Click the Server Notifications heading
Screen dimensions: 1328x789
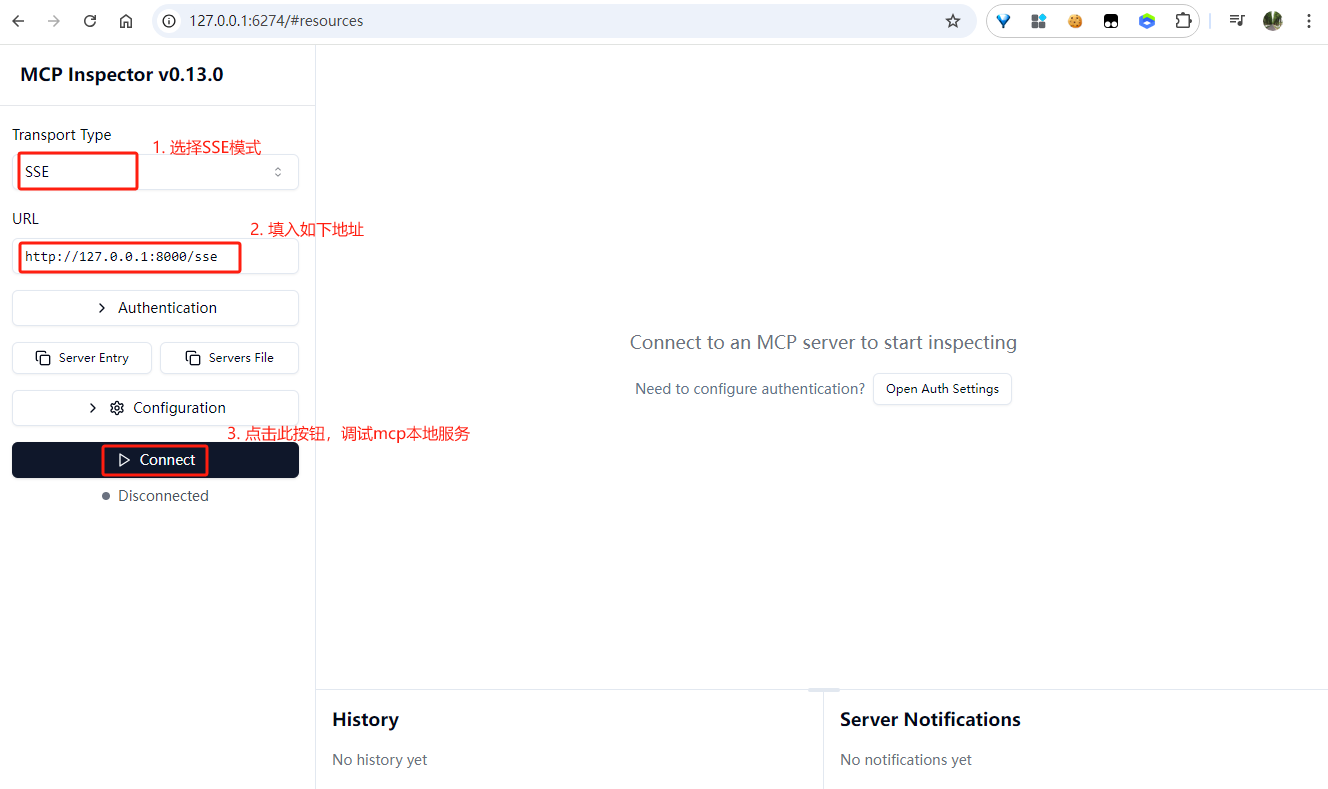click(930, 720)
